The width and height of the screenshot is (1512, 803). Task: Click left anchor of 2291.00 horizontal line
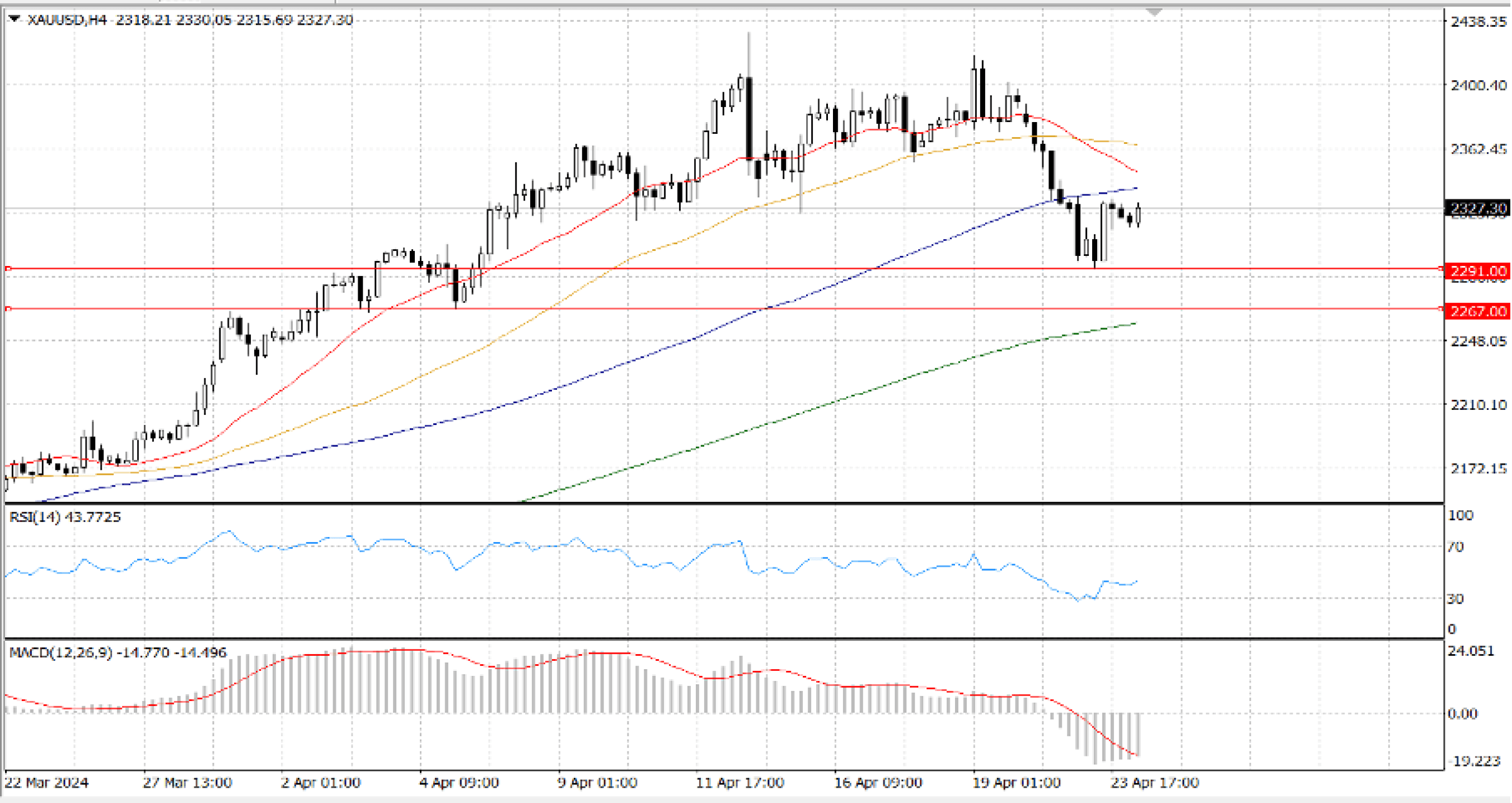click(x=8, y=269)
